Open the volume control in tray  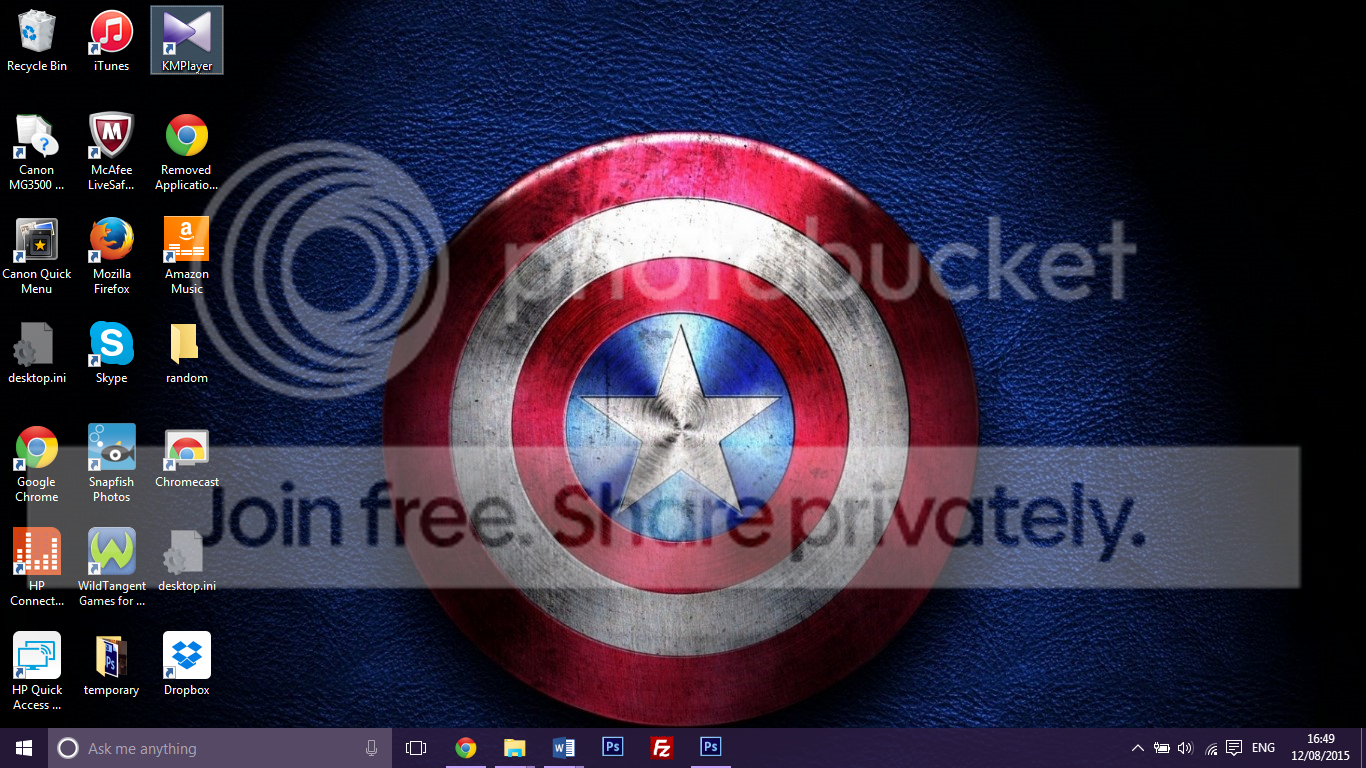tap(1186, 748)
